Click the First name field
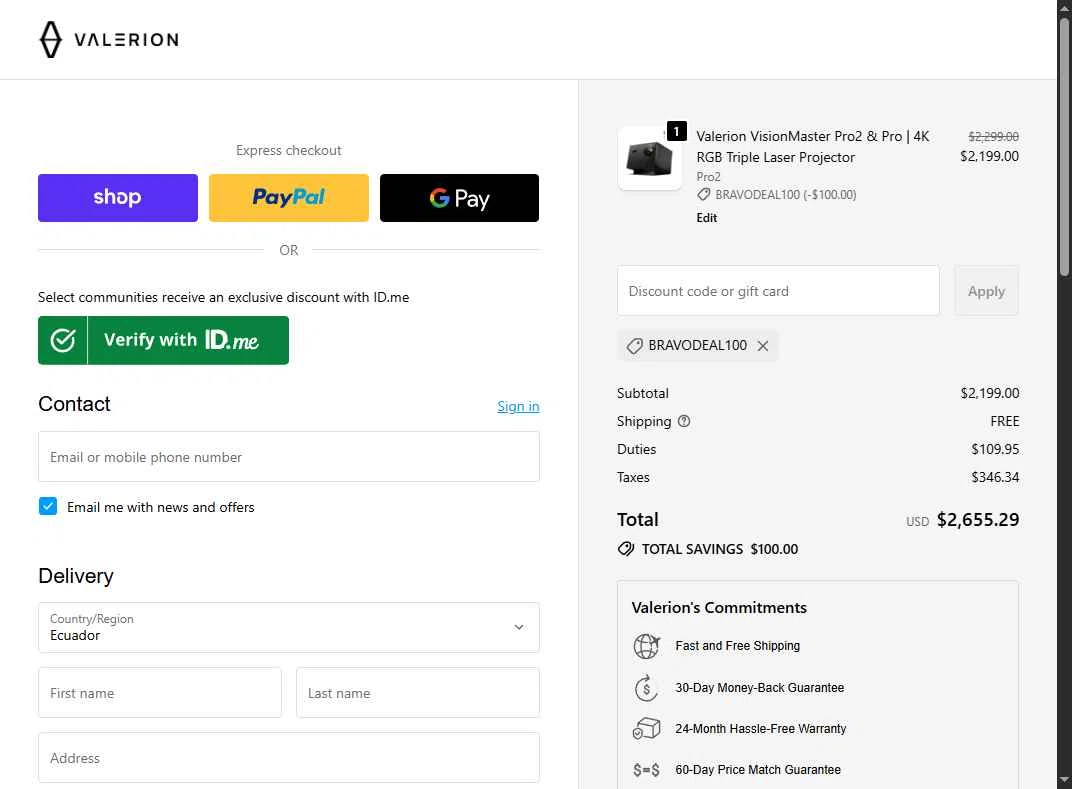Screen dimensions: 1072x789 [x=160, y=693]
